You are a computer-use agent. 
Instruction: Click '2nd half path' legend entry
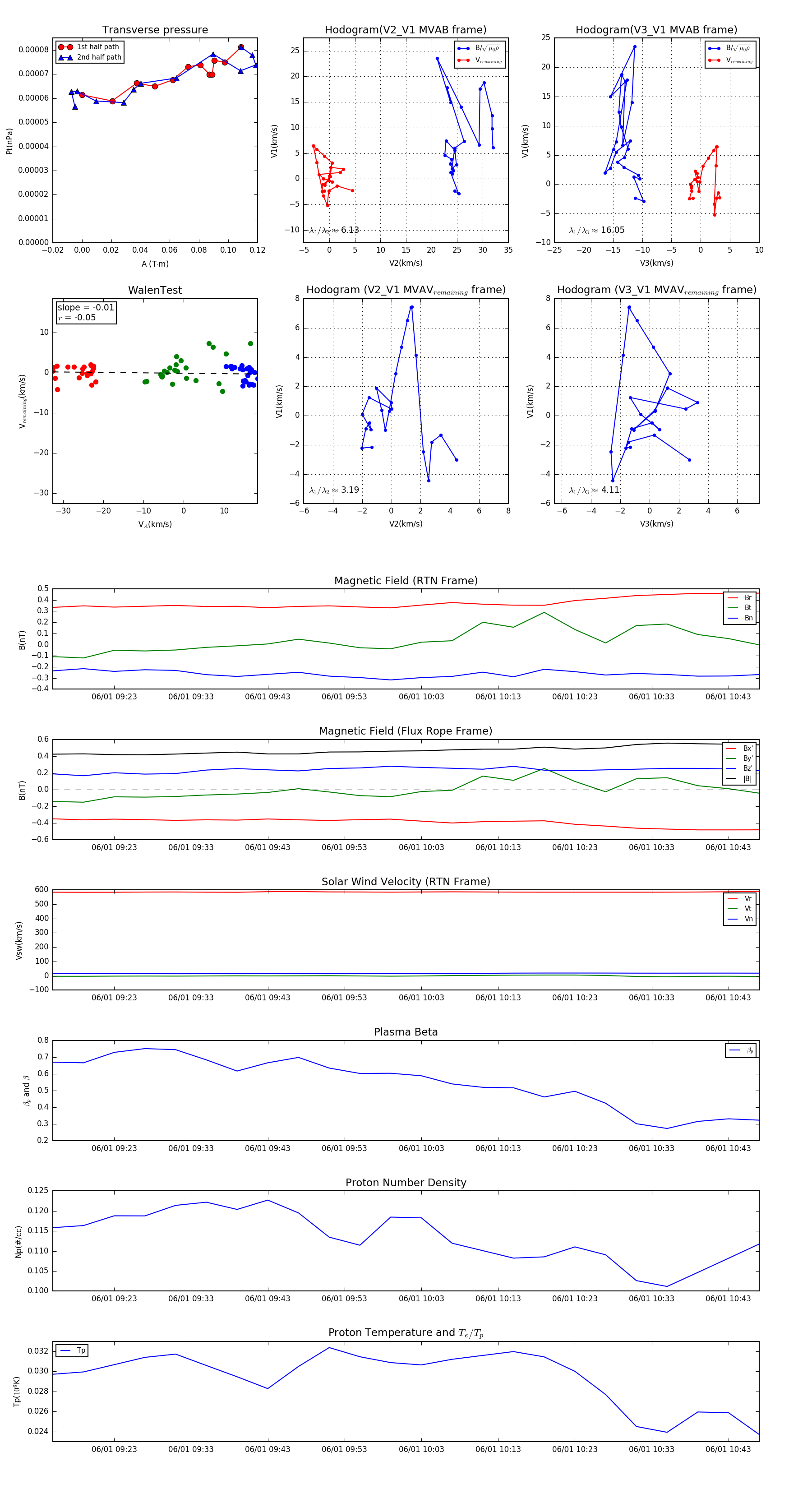[x=90, y=57]
